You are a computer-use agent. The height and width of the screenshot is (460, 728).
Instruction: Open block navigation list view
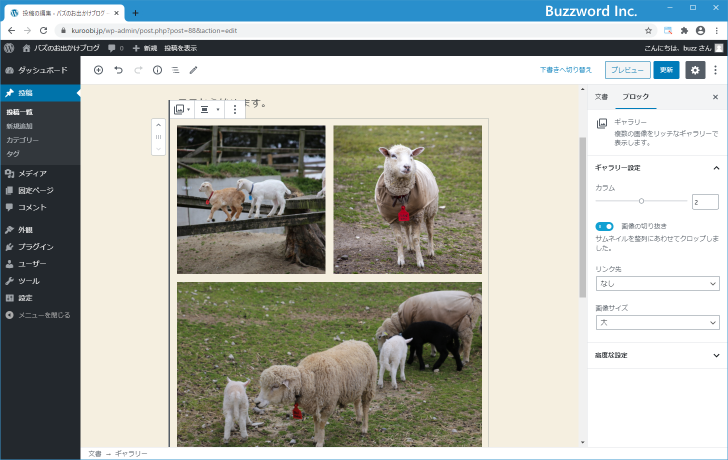tap(175, 70)
